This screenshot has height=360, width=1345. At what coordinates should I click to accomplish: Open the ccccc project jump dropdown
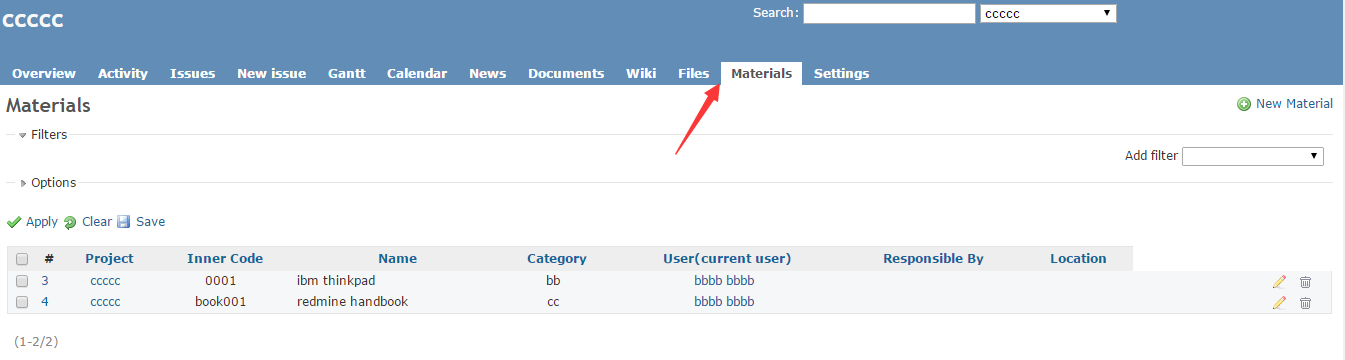[1048, 13]
